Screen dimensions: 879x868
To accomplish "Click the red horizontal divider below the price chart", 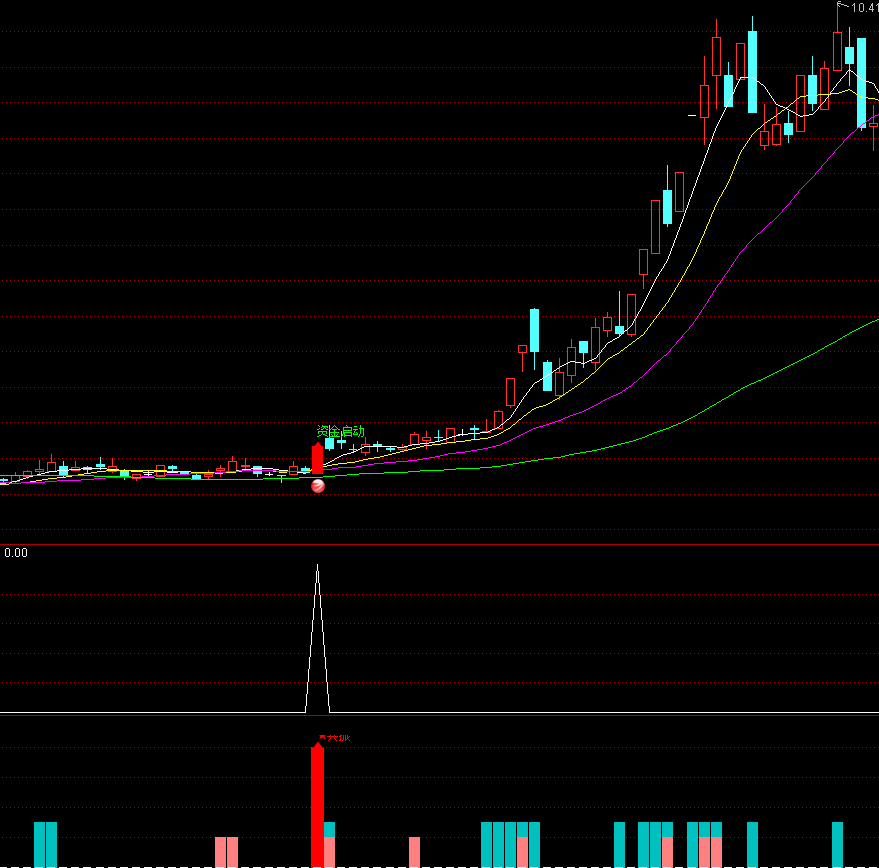I will (x=440, y=545).
